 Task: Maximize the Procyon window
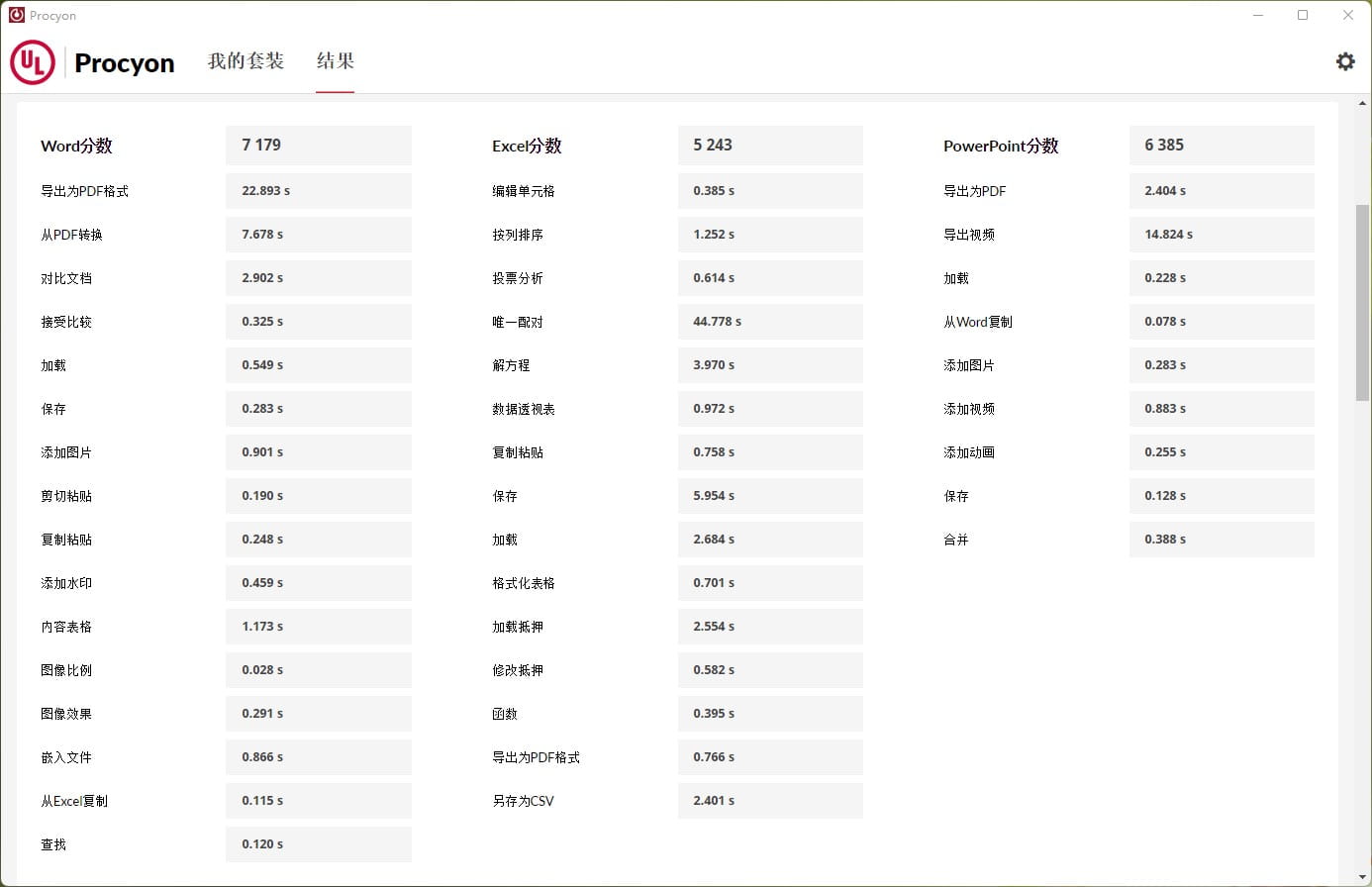[x=1303, y=15]
